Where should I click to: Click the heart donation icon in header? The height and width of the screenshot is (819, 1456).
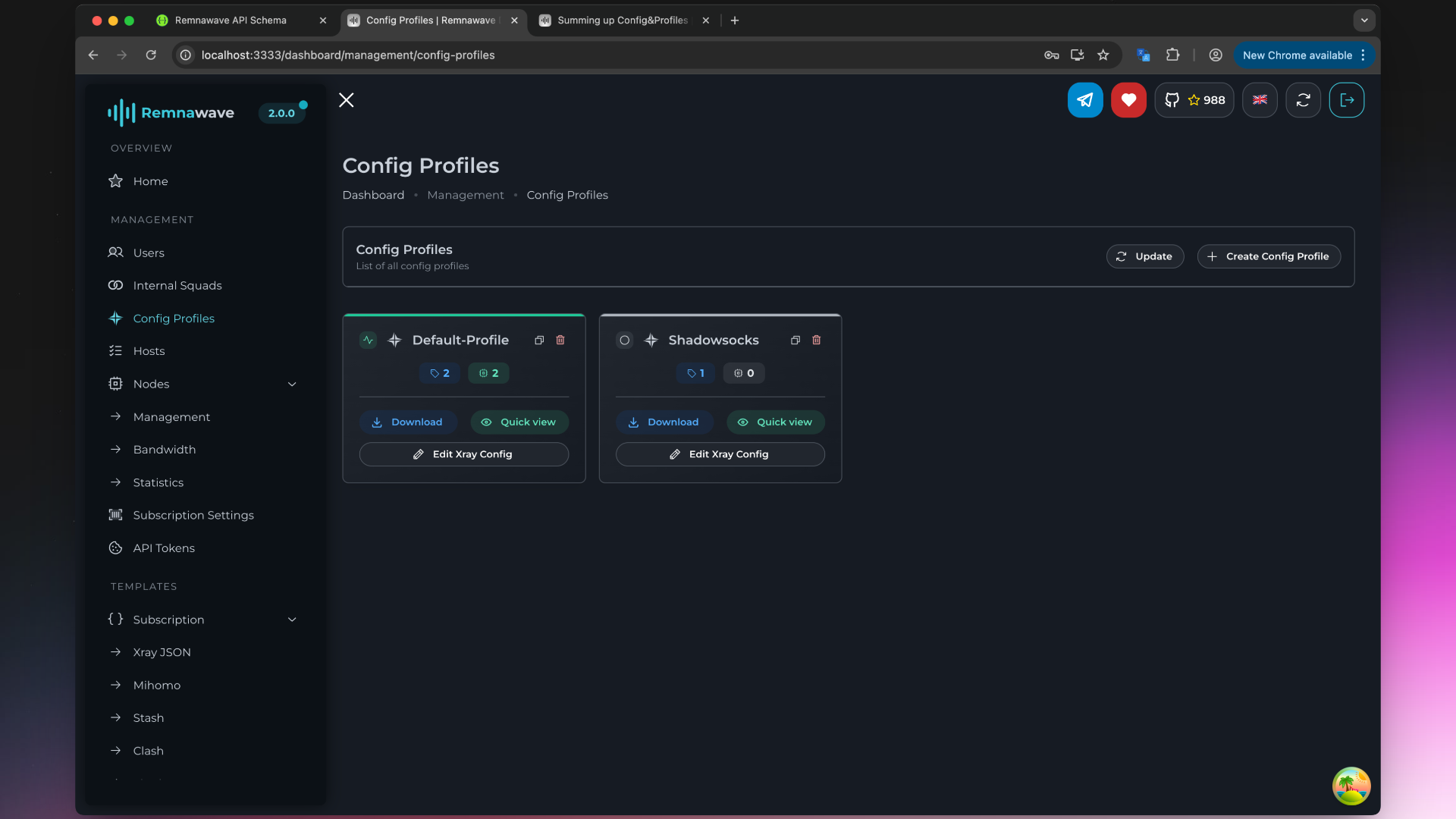(x=1128, y=99)
